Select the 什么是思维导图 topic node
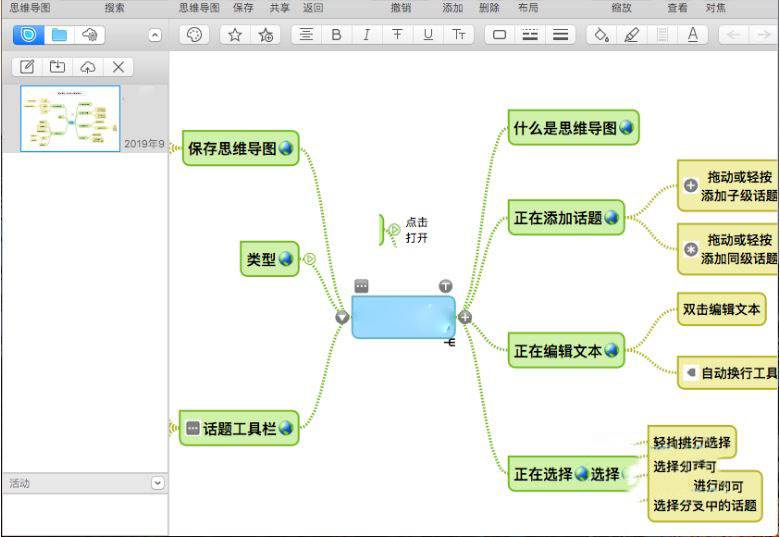This screenshot has width=780, height=537. pyautogui.click(x=572, y=128)
